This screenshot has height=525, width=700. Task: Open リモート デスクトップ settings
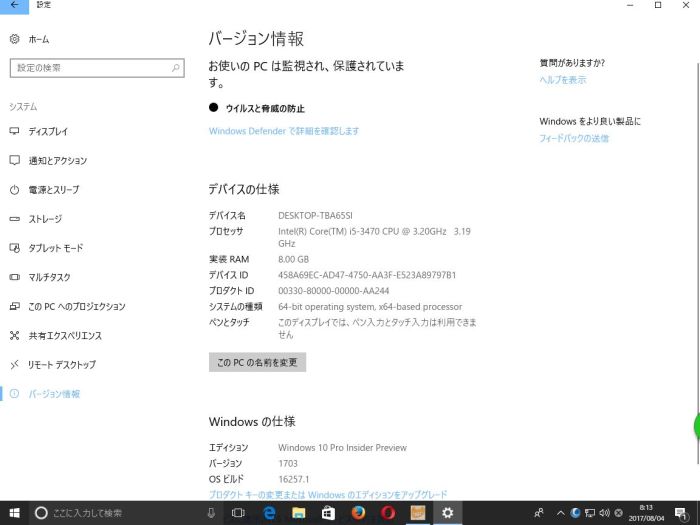coord(62,365)
